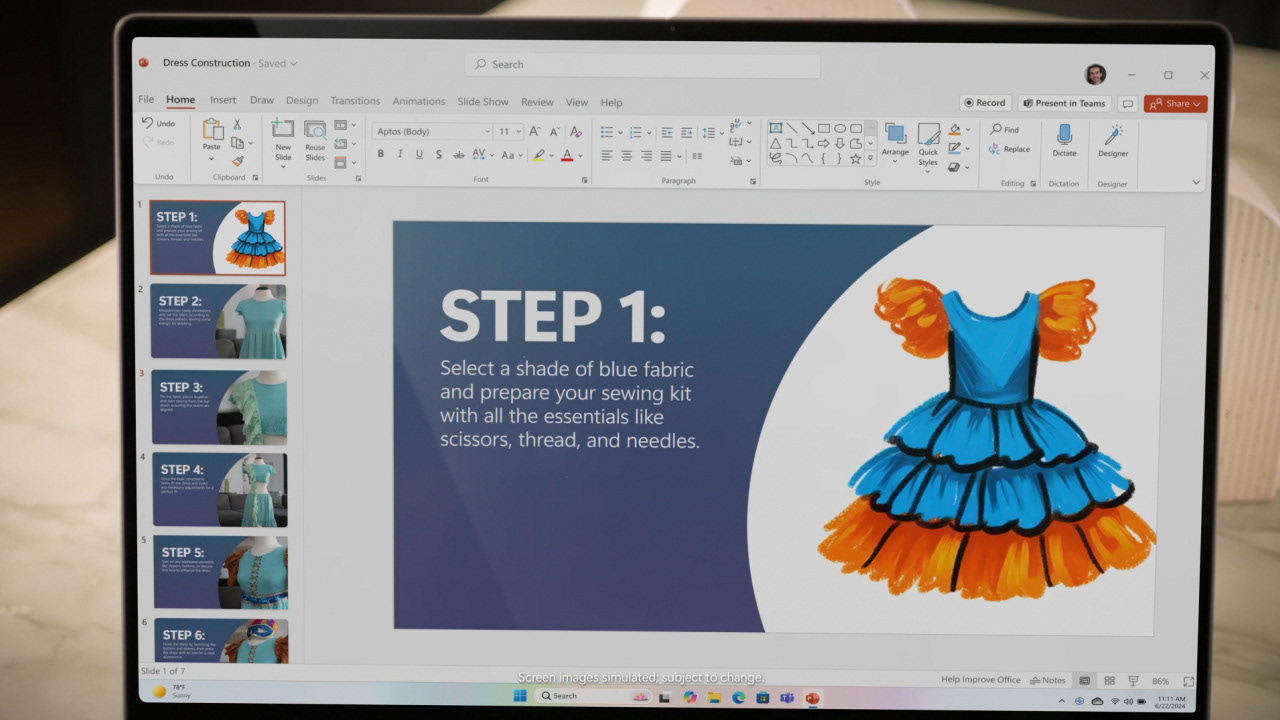Click the Cut scissors icon
The width and height of the screenshot is (1280, 720).
click(237, 125)
